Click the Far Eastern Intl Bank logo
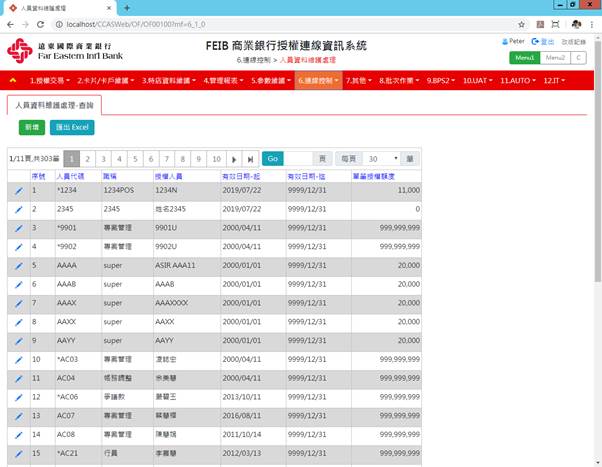602x467 pixels. (64, 51)
